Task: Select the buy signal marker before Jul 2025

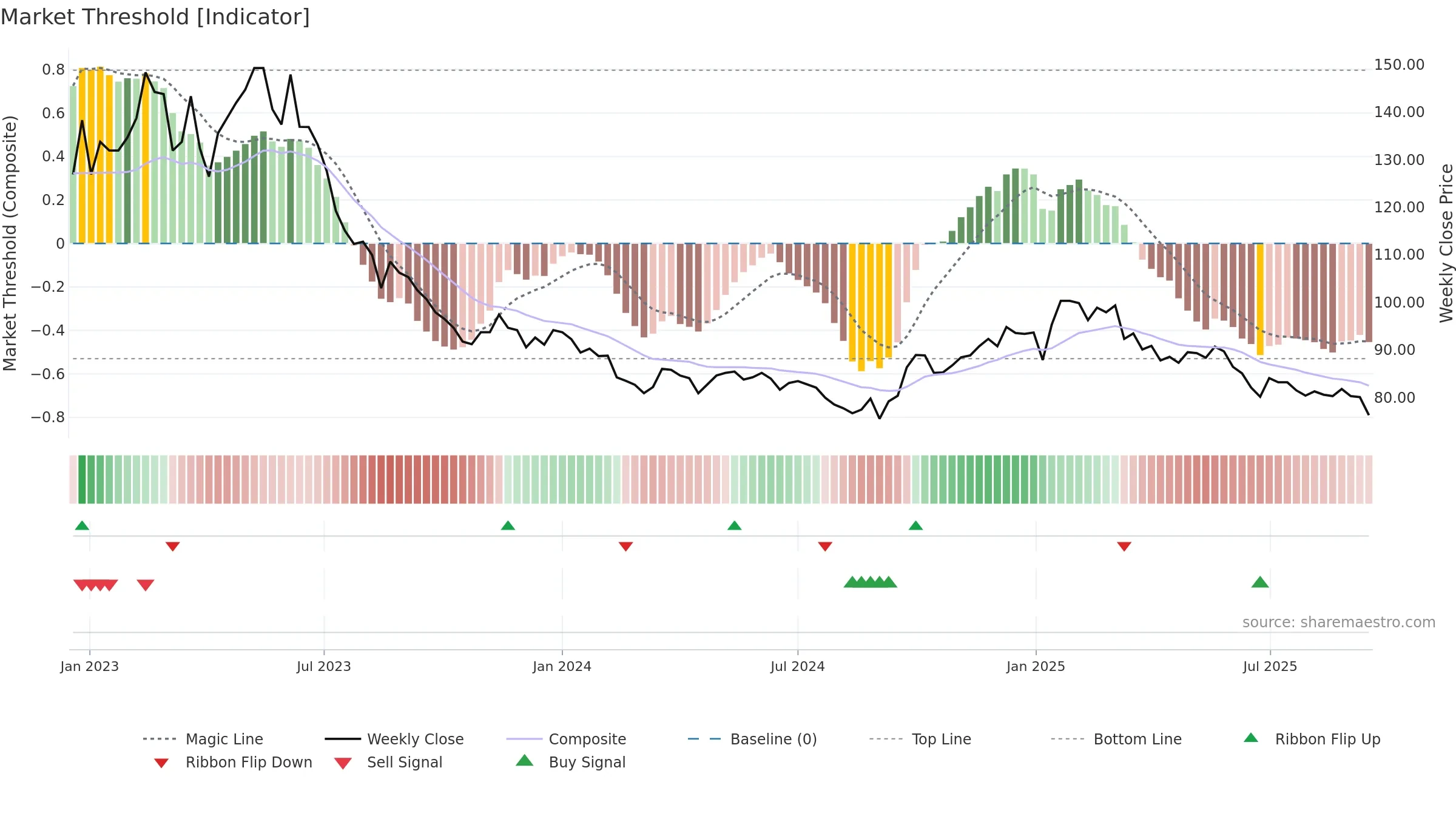Action: 1260,582
